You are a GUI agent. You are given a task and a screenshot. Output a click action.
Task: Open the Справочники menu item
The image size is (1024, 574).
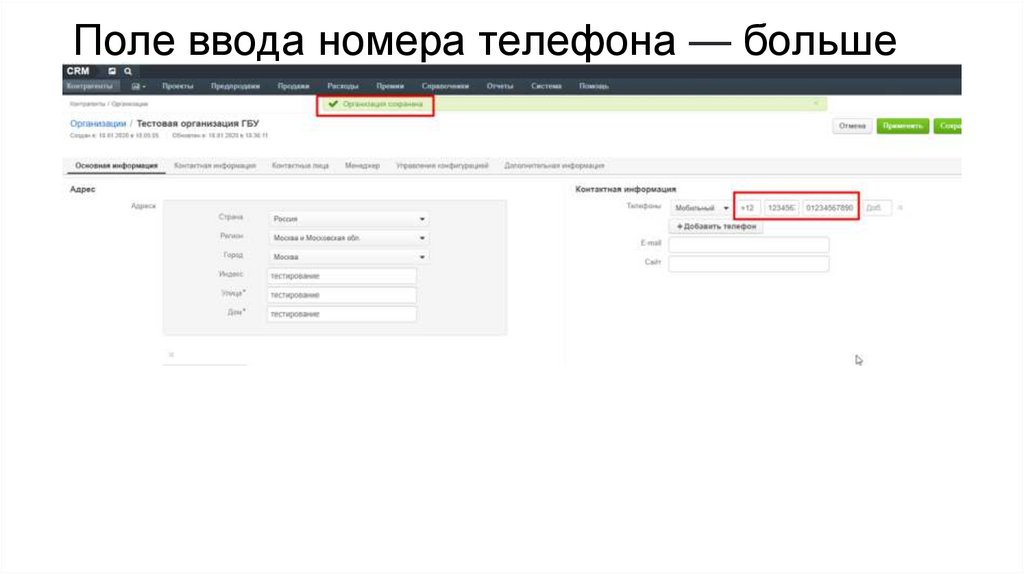pos(445,87)
